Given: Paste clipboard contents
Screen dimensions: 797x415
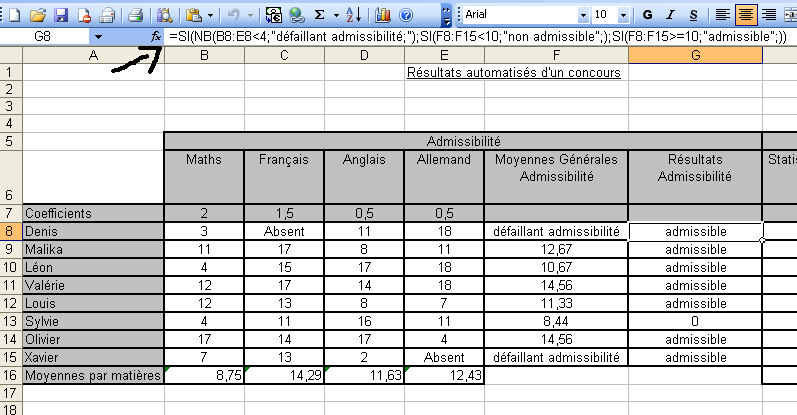Looking at the screenshot, I should 194,15.
